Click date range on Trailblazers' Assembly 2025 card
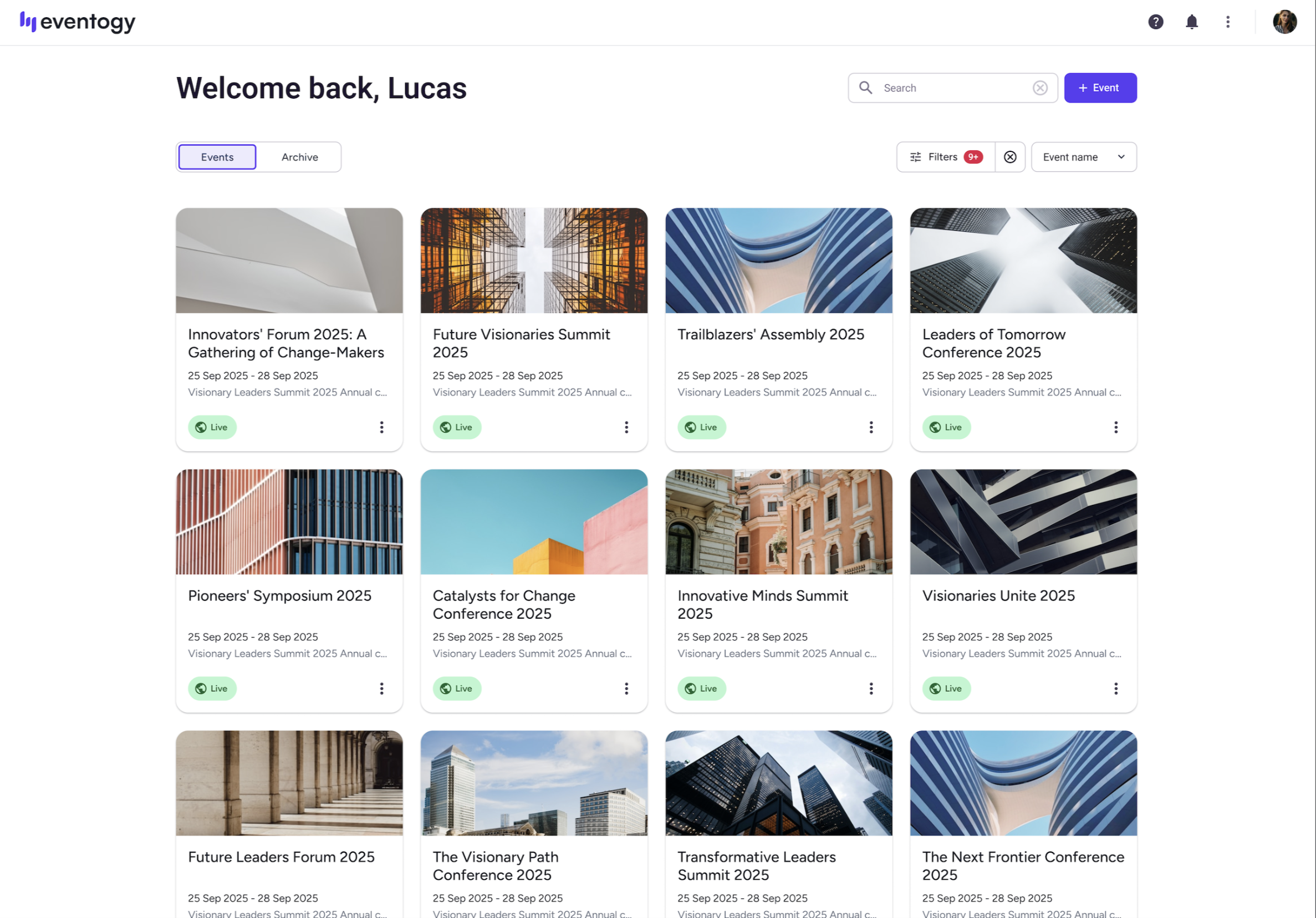The height and width of the screenshot is (918, 1316). [x=742, y=375]
